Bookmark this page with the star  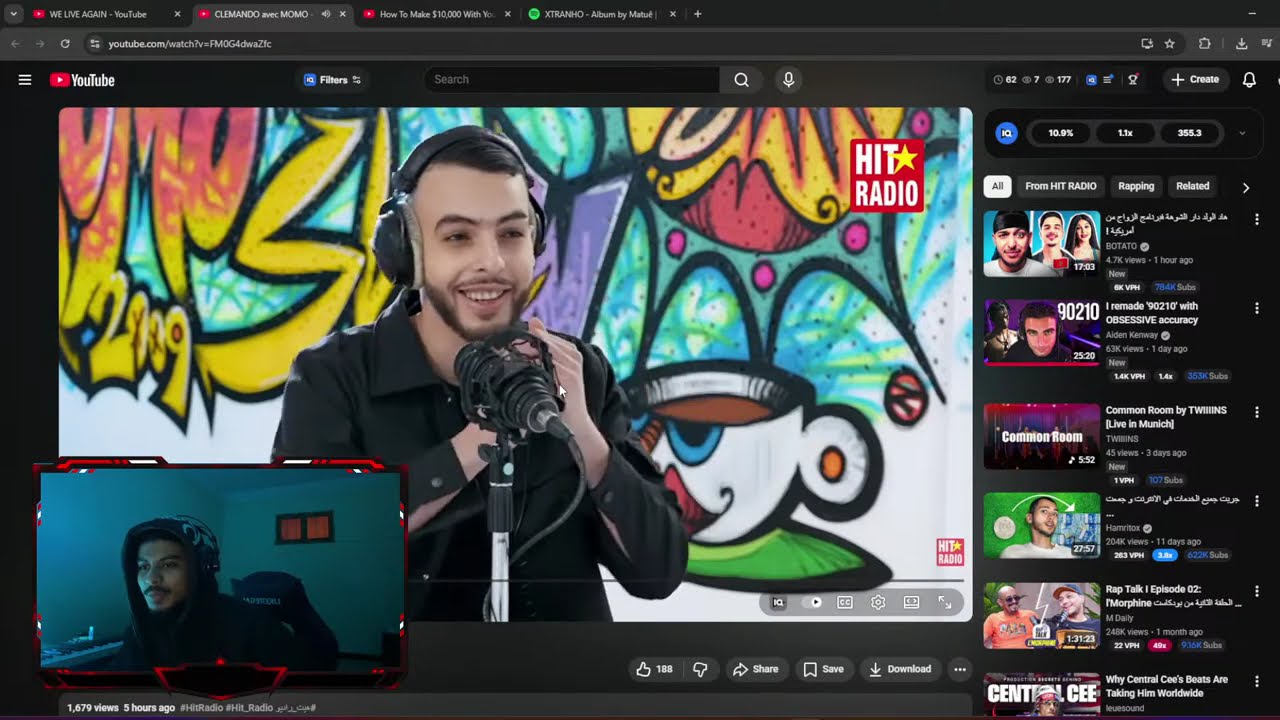click(x=1169, y=44)
